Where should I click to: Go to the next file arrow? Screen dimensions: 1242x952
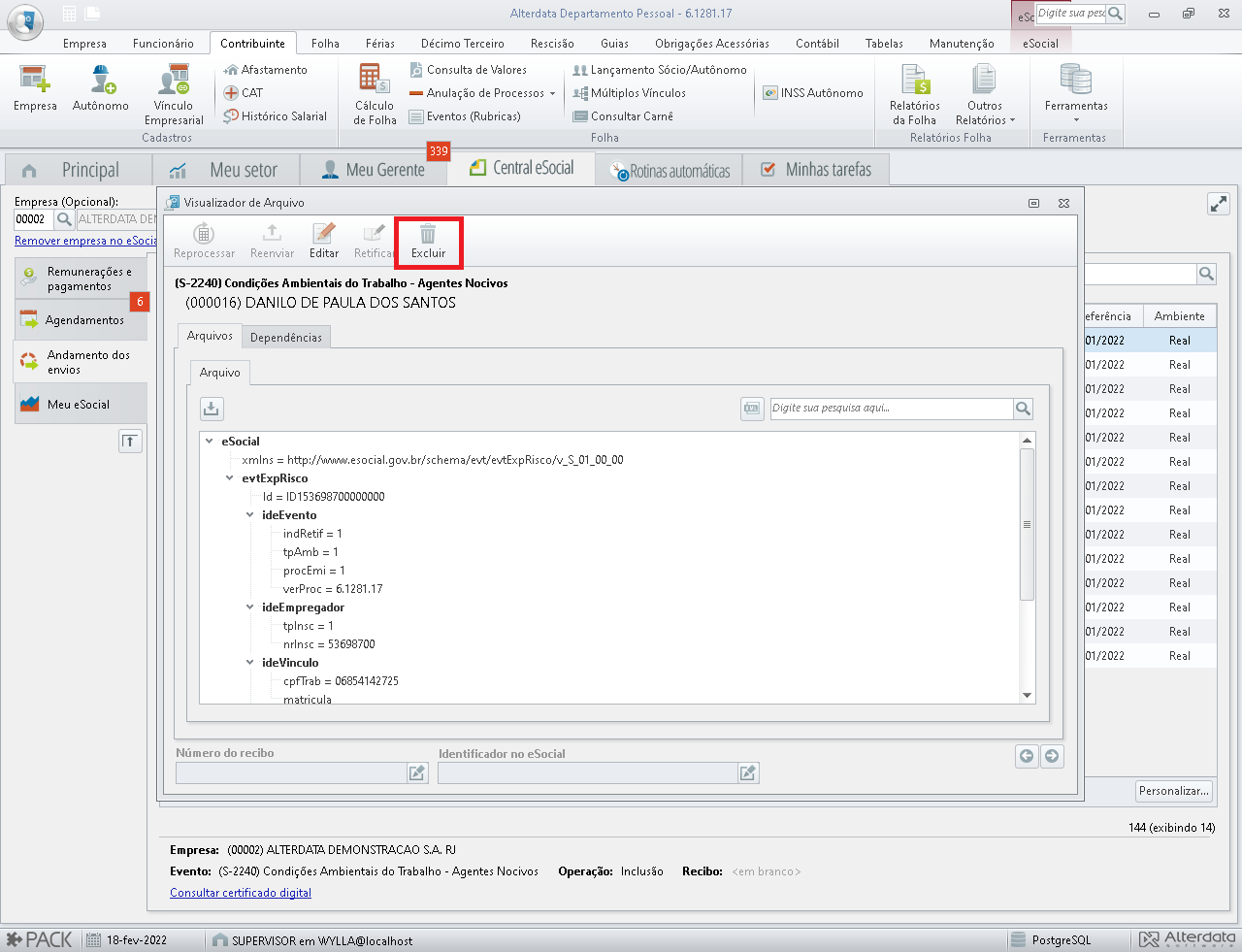[1052, 756]
